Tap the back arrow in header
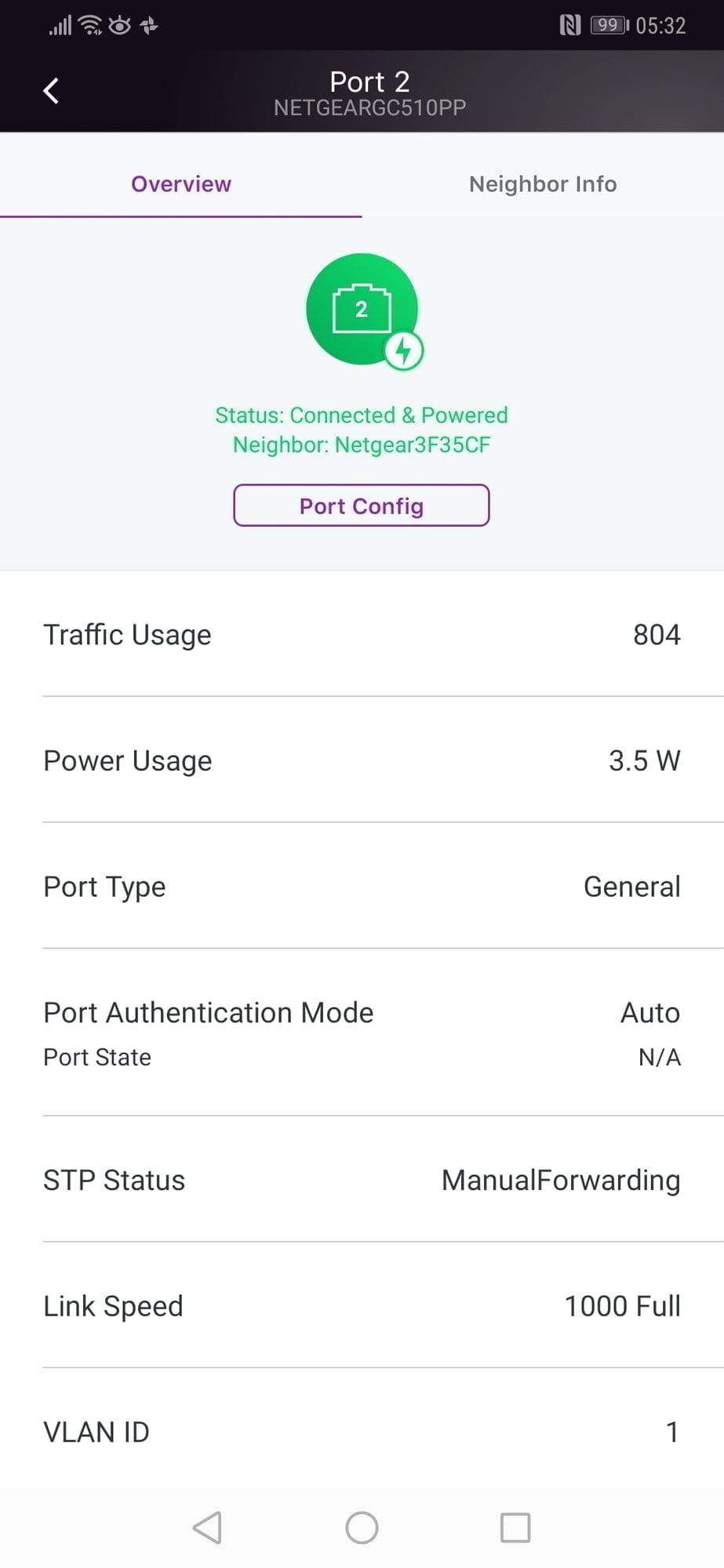 (51, 91)
